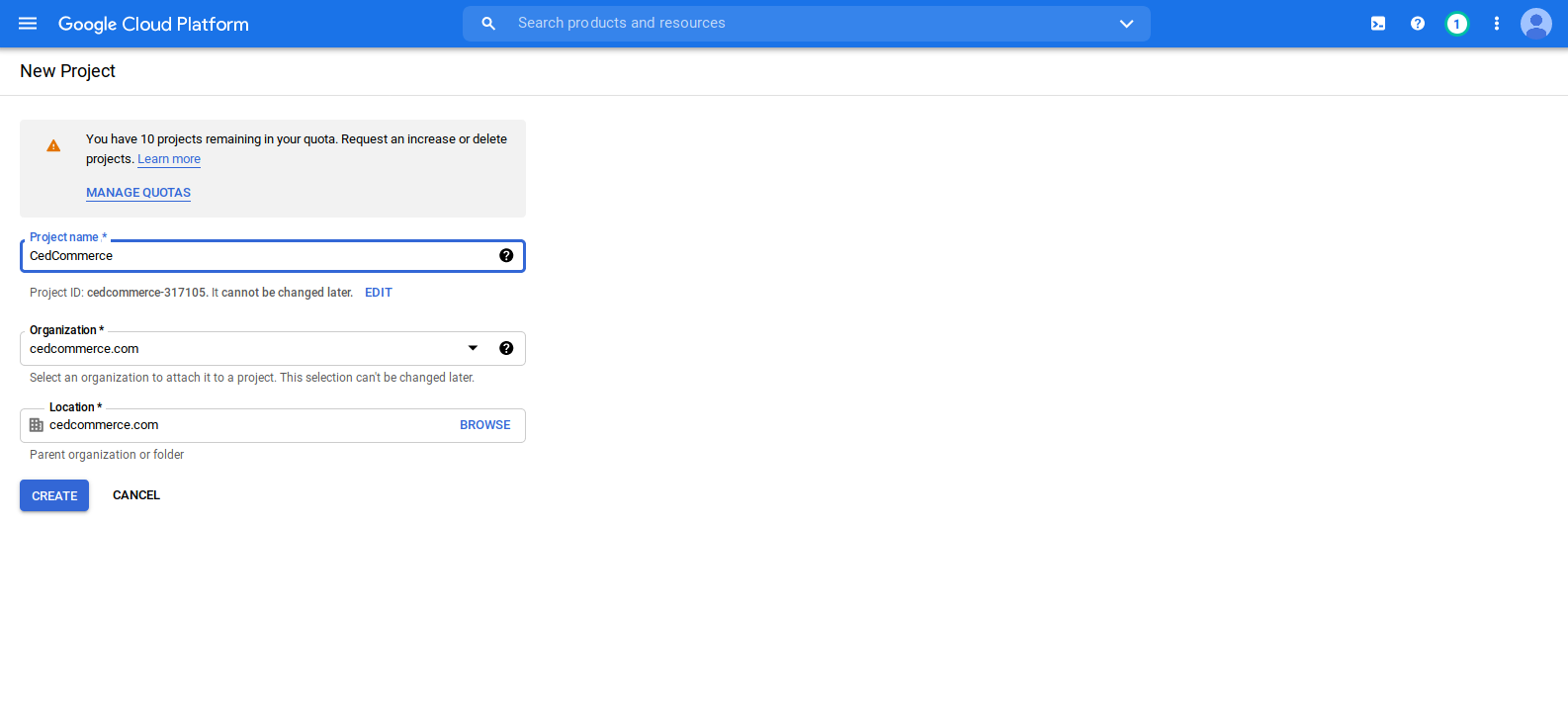The image size is (1568, 703).
Task: Click the Location organization building icon
Action: (37, 425)
